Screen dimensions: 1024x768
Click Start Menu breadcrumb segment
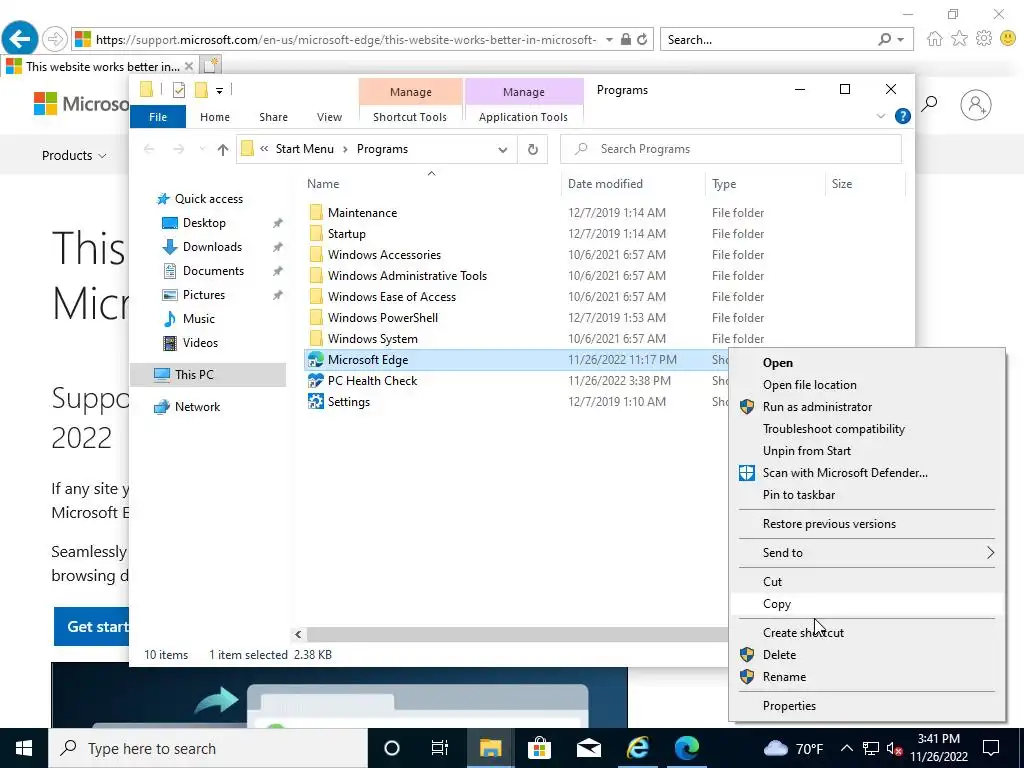click(x=304, y=149)
